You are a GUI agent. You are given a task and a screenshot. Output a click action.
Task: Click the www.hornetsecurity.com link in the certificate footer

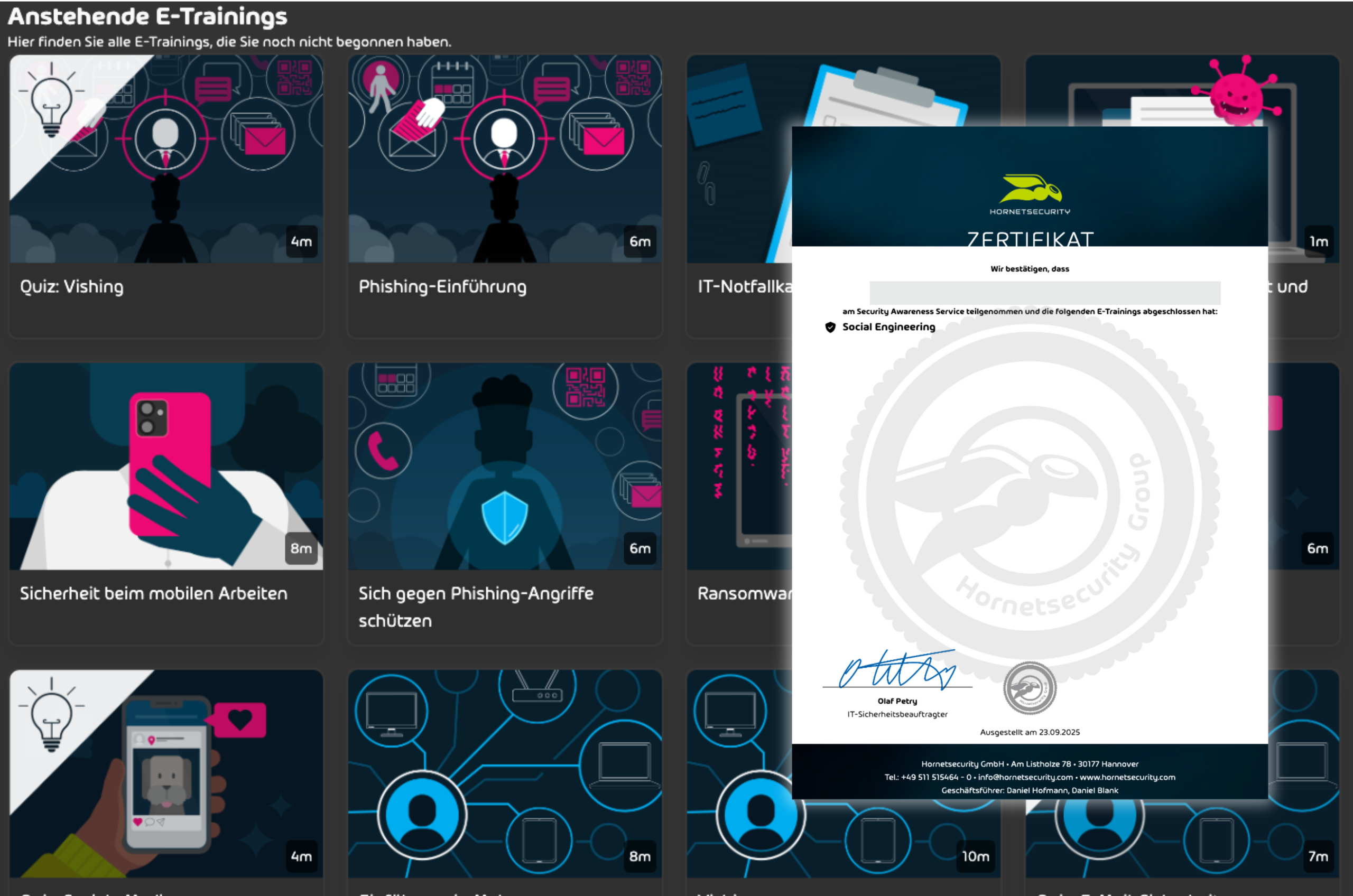click(x=1127, y=777)
